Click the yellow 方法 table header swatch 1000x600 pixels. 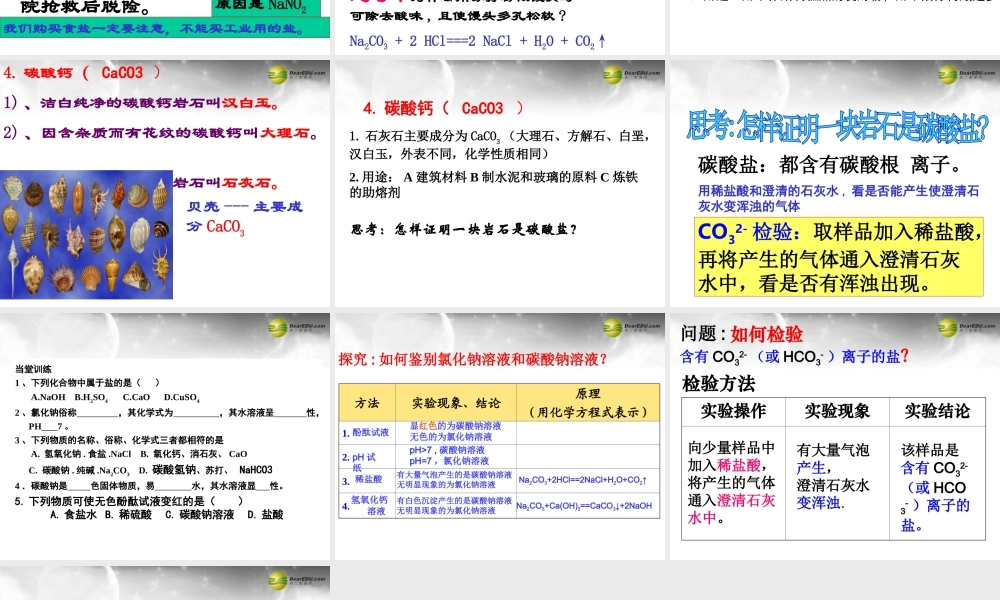[365, 400]
